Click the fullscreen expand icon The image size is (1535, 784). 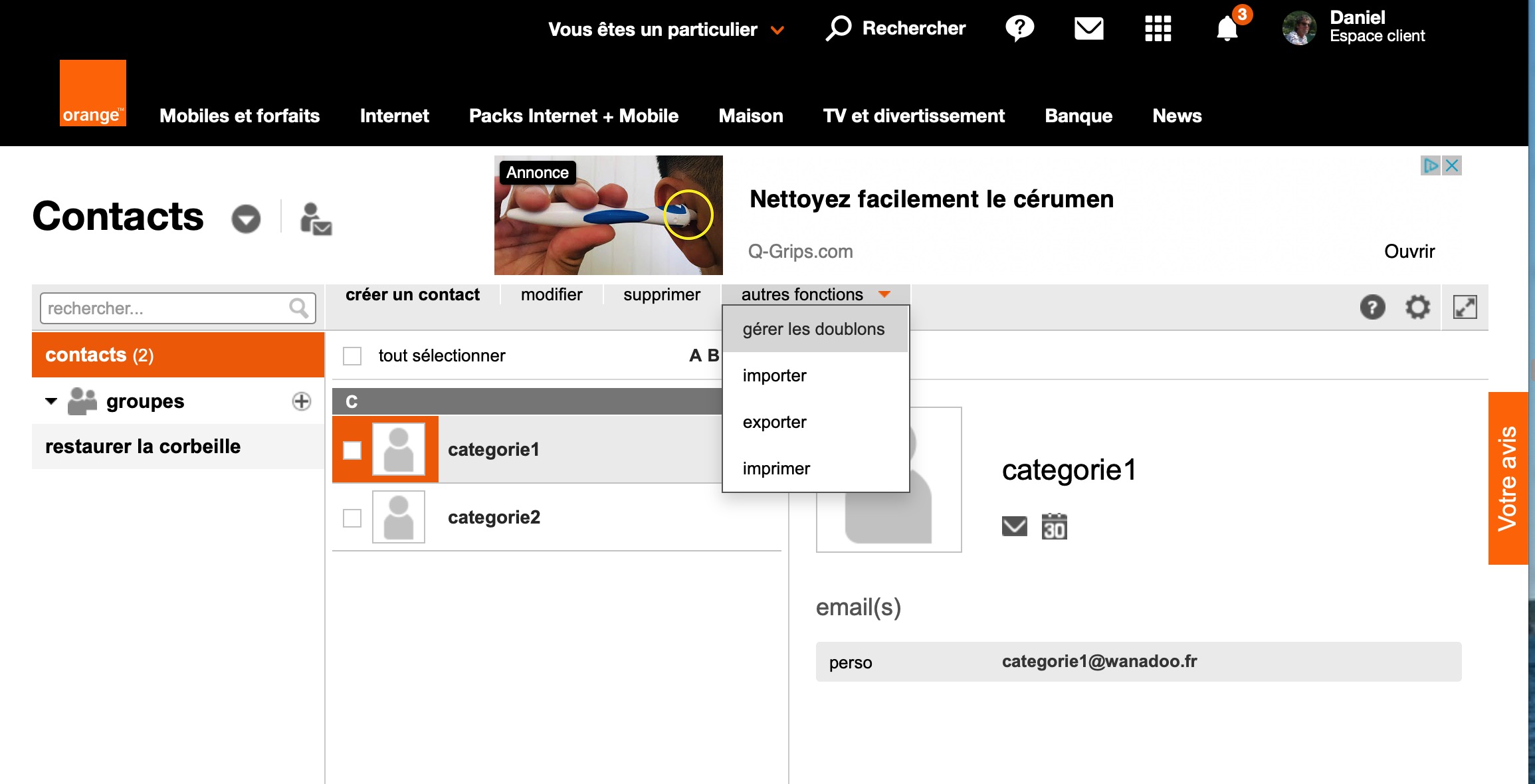(1465, 308)
